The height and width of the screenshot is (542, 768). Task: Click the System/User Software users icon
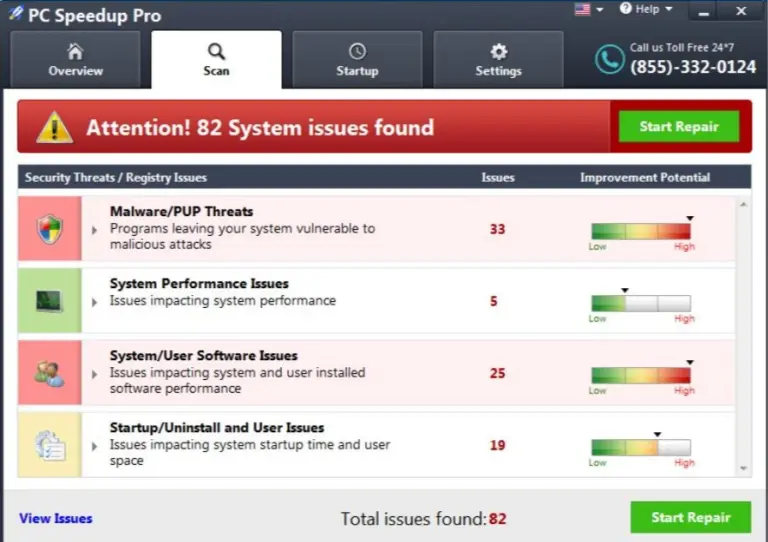click(x=49, y=374)
